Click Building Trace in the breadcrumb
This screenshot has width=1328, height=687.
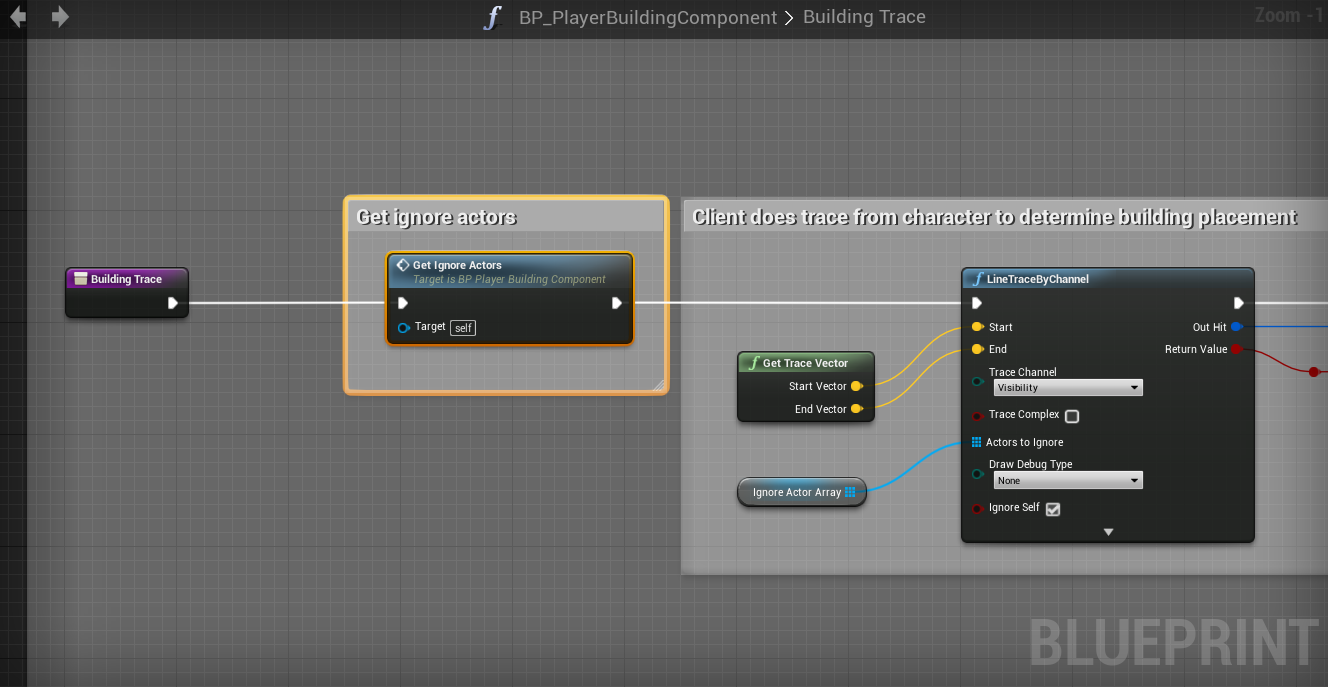[x=864, y=17]
